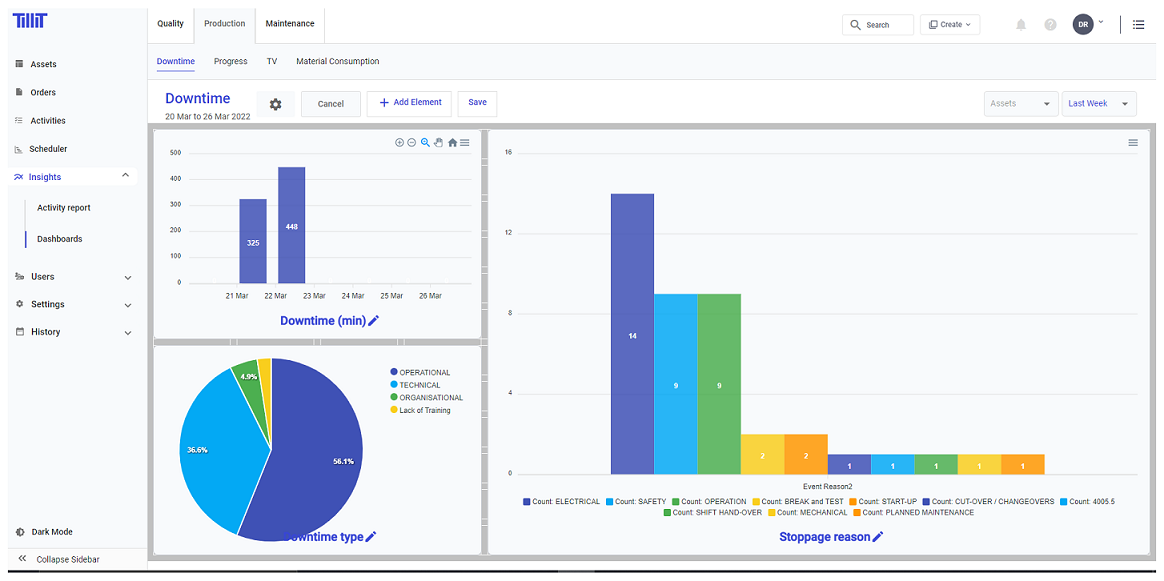Collapse the Insights section in the sidebar
This screenshot has height=581, width=1164.
(x=125, y=175)
